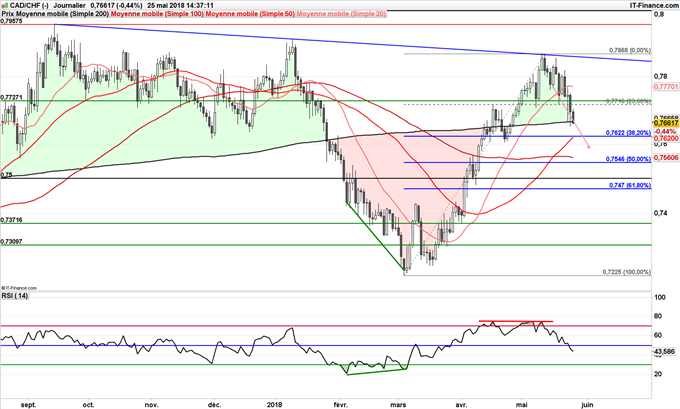Click the mai month label on time axis

coord(521,405)
